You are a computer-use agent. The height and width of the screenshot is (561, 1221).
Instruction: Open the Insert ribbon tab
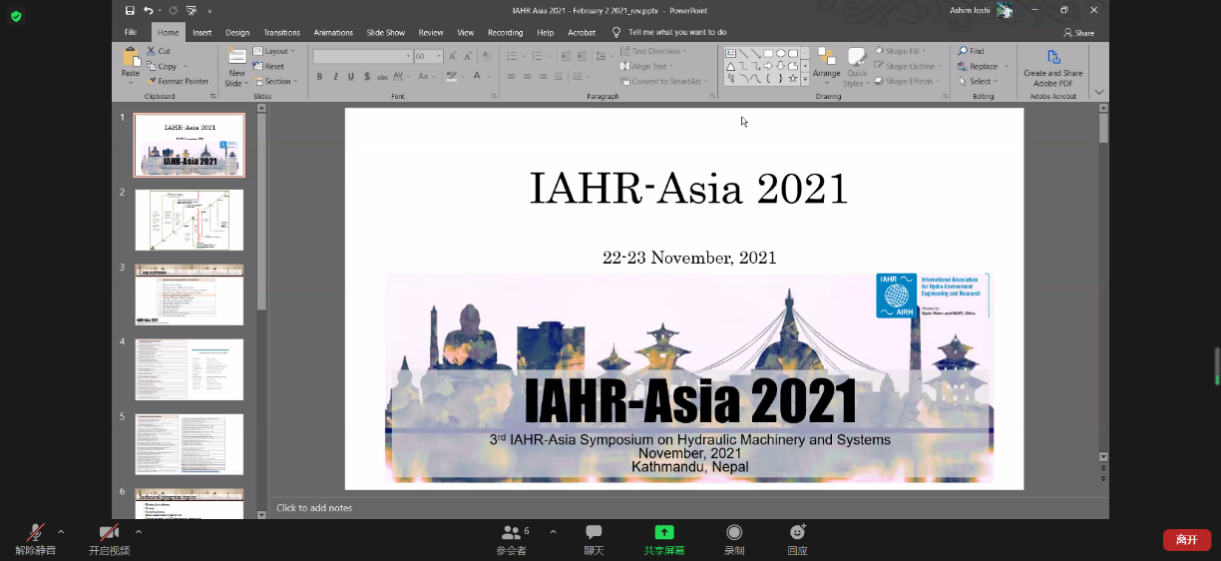pos(202,32)
